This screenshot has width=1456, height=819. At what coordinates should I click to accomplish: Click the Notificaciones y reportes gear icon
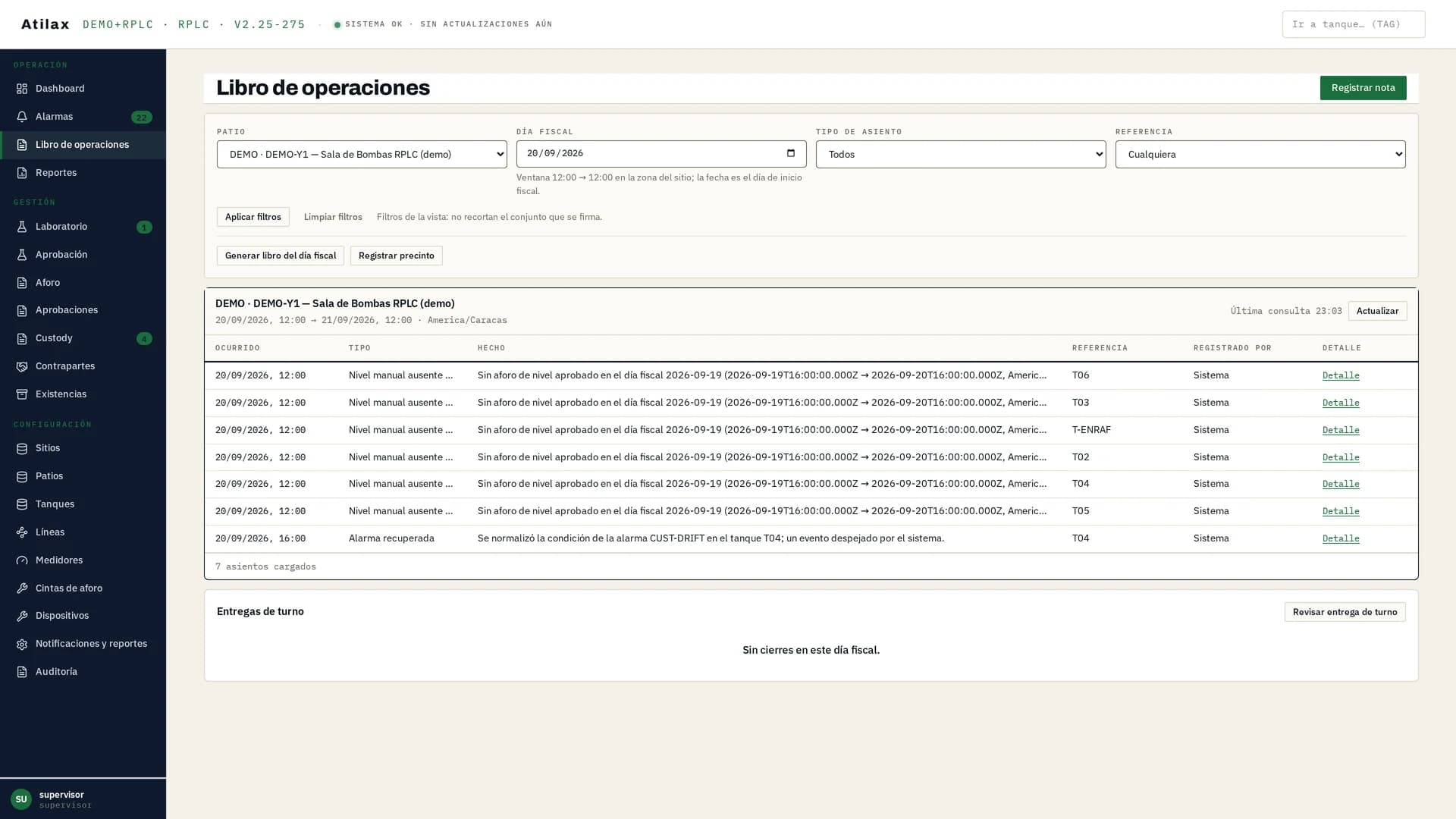(x=22, y=644)
